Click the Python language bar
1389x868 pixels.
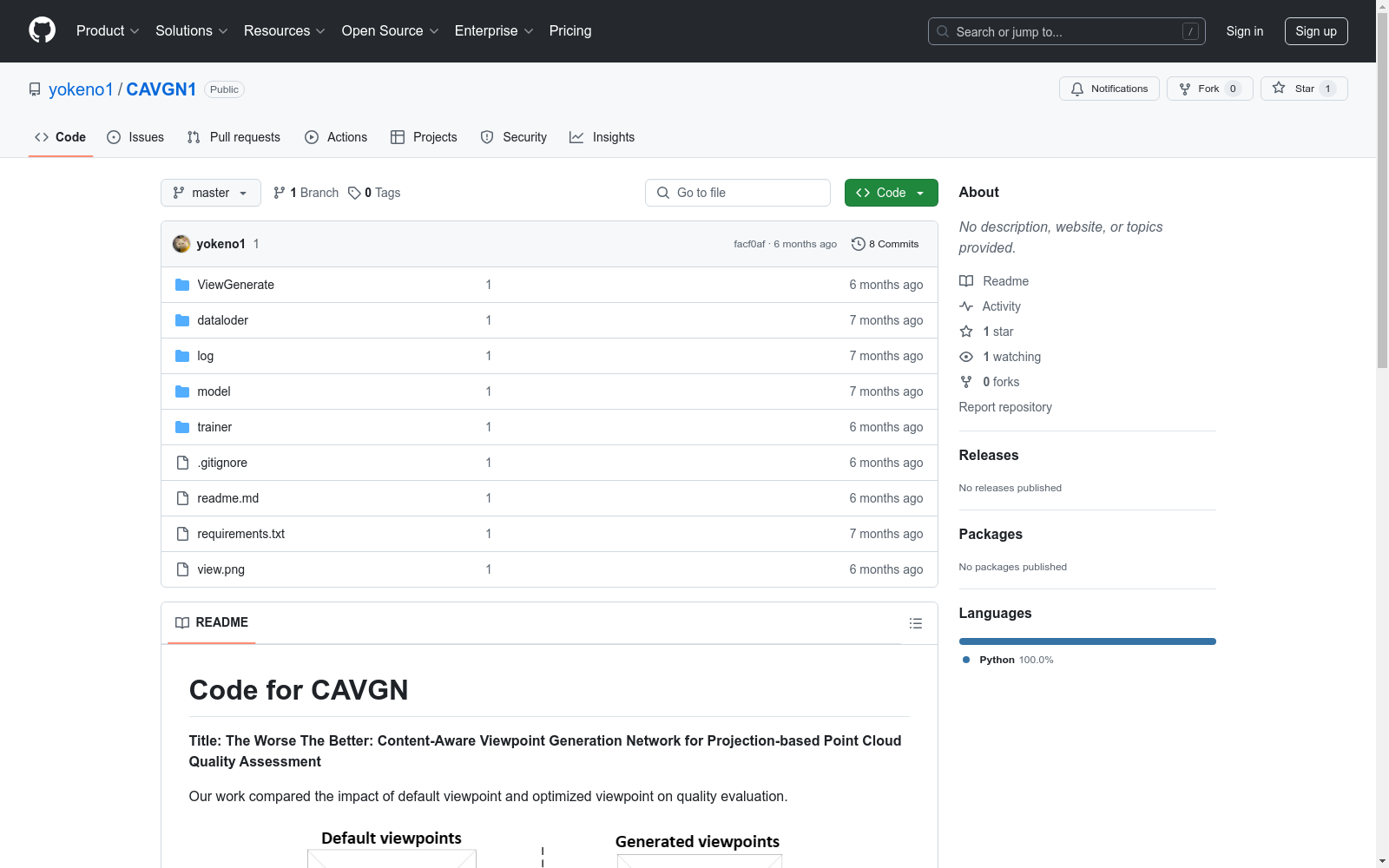click(x=1088, y=641)
